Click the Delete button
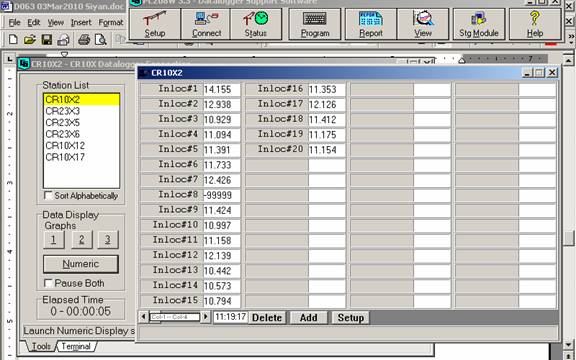 pyautogui.click(x=267, y=317)
